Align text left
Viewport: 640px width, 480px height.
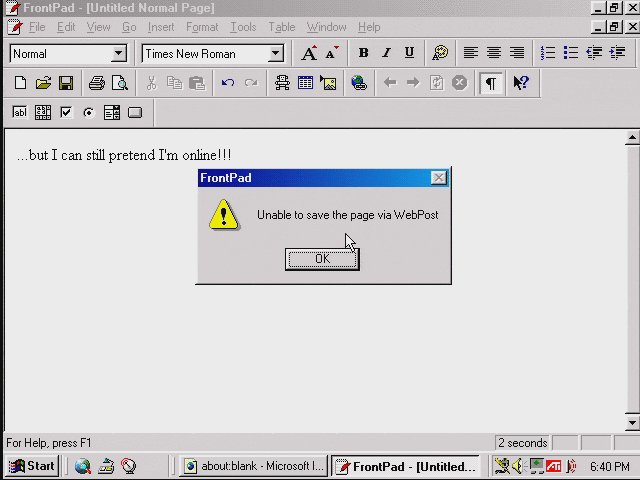(x=471, y=53)
